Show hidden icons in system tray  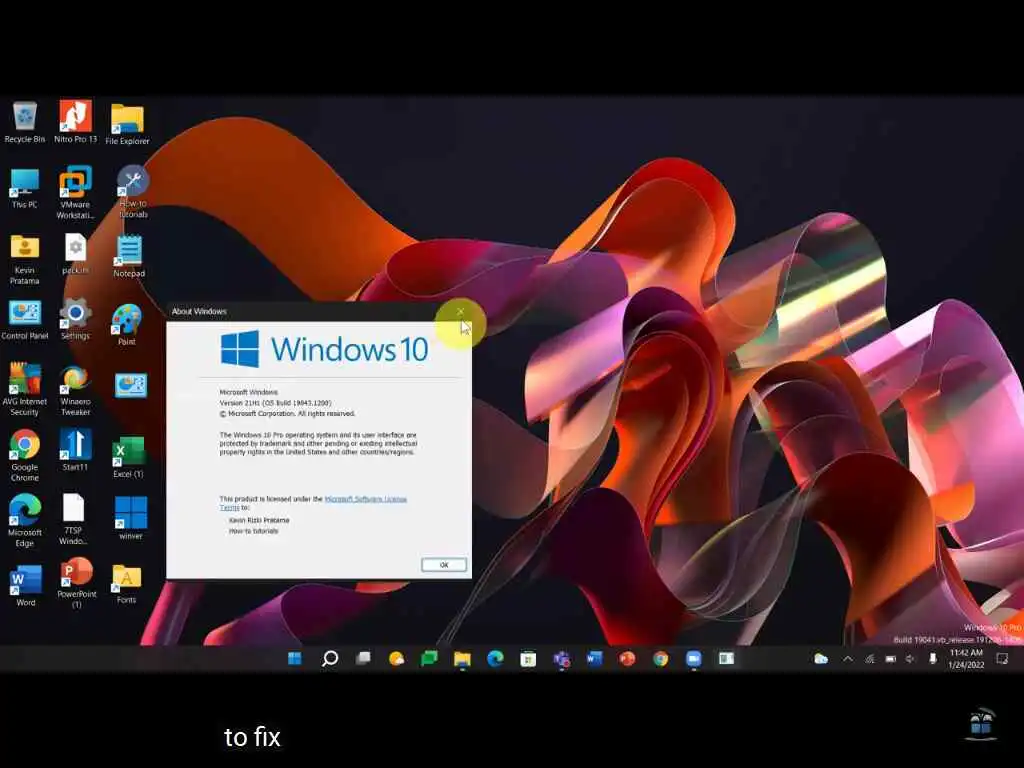[x=848, y=659]
